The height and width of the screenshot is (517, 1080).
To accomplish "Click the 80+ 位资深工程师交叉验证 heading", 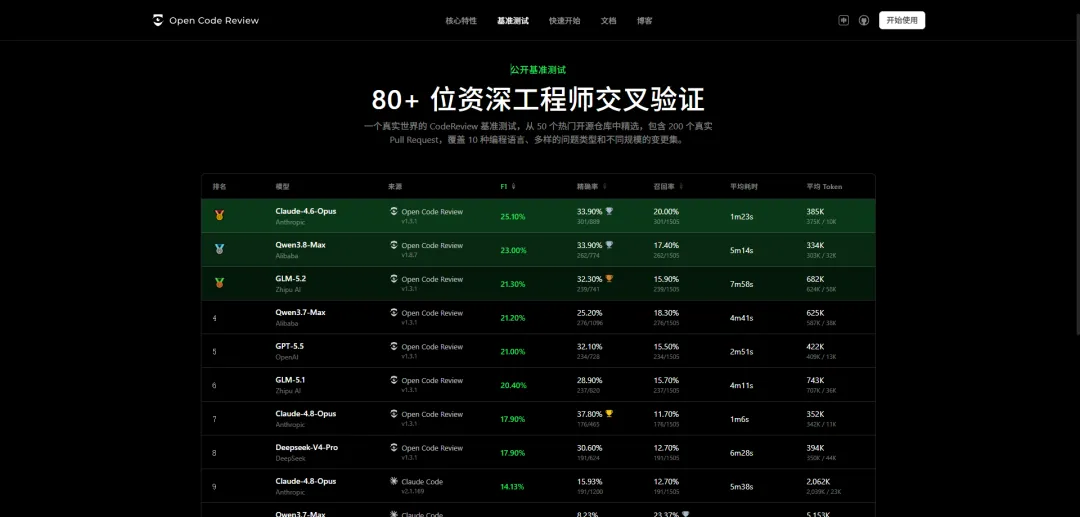I will point(538,101).
